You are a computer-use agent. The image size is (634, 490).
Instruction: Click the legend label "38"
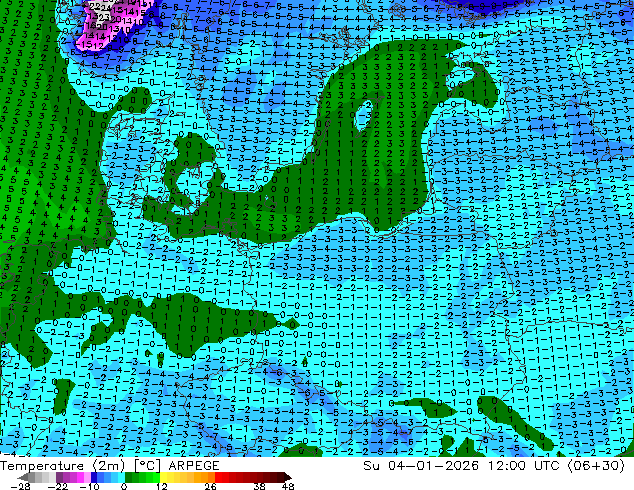[x=260, y=486]
